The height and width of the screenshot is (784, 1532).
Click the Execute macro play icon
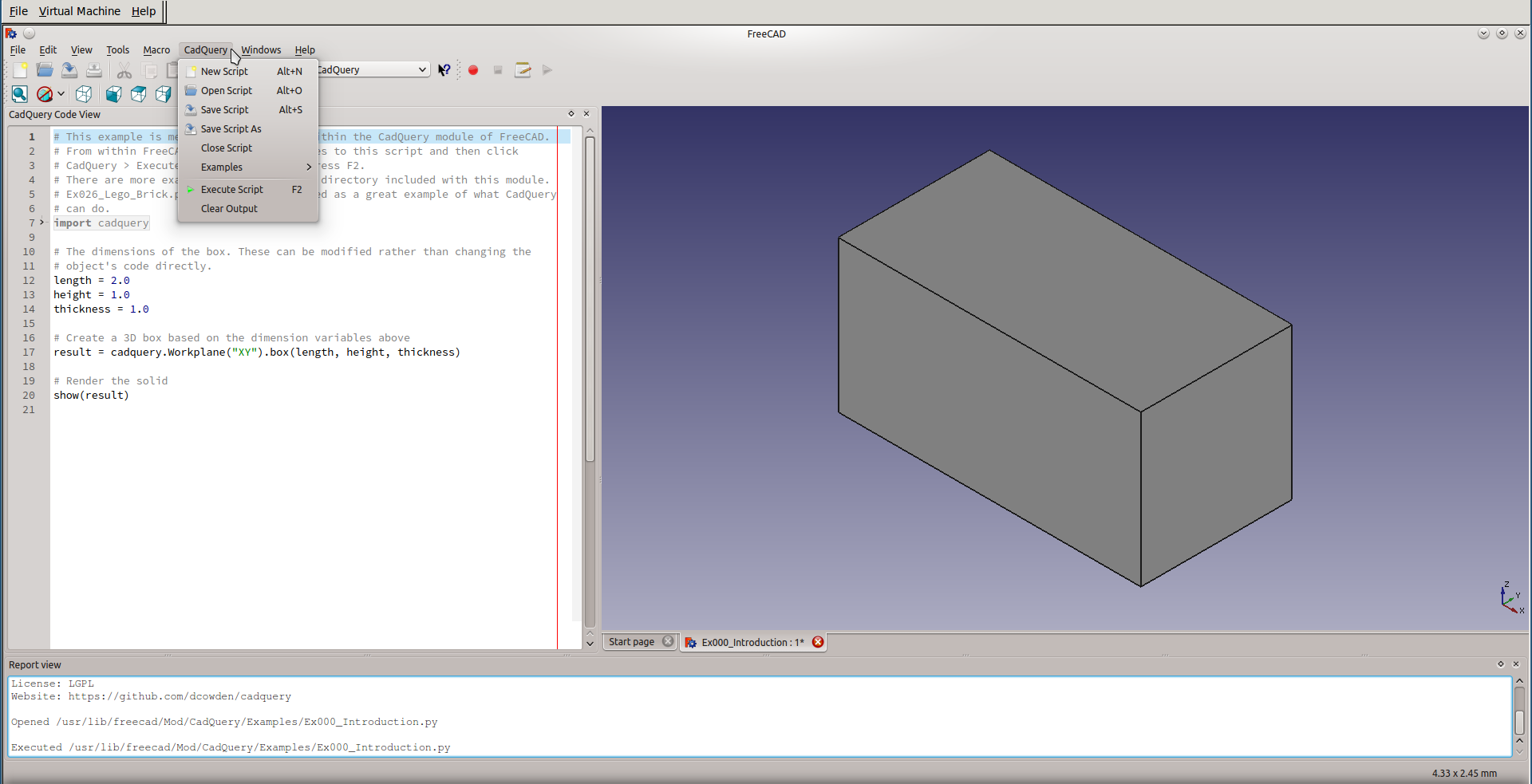(547, 70)
